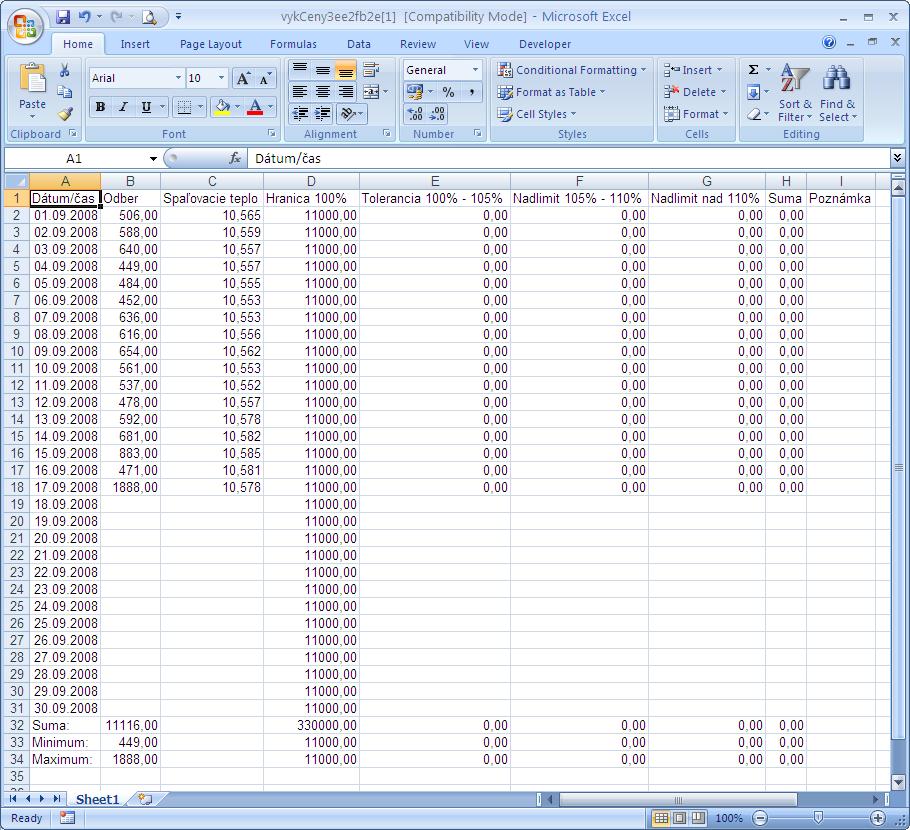
Task: Expand Conditional Formatting menu
Action: pos(571,70)
